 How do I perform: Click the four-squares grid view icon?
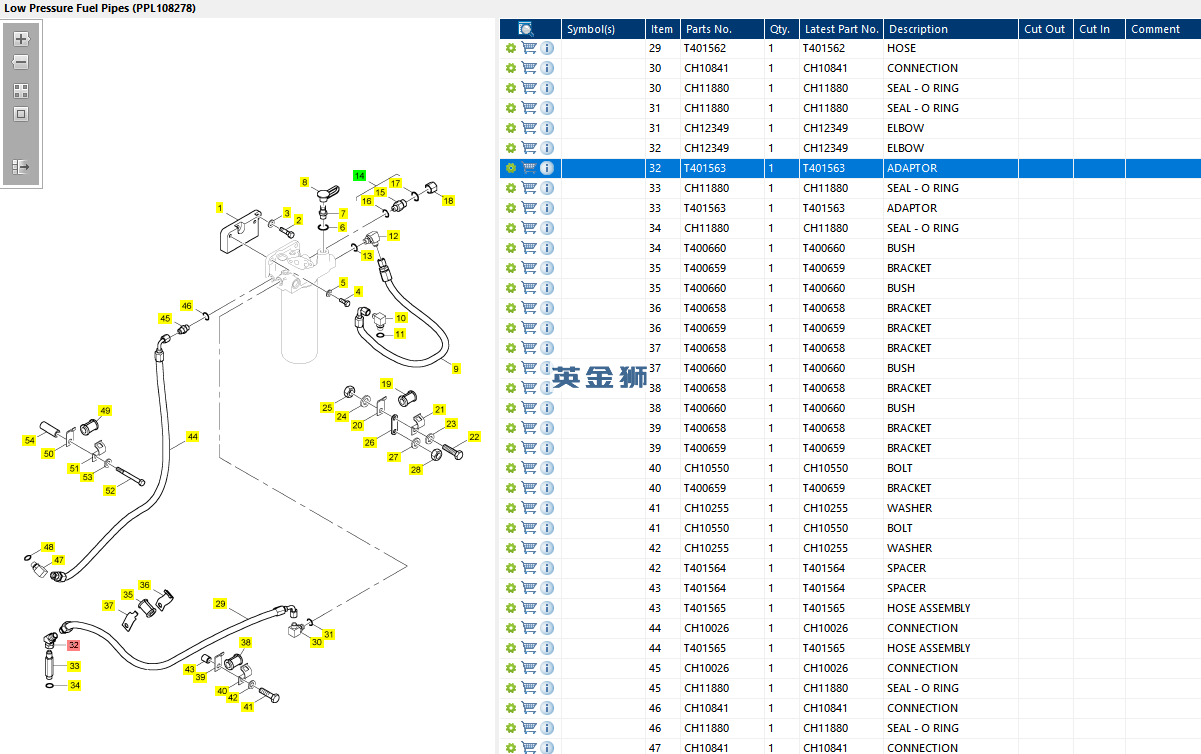pos(21,90)
